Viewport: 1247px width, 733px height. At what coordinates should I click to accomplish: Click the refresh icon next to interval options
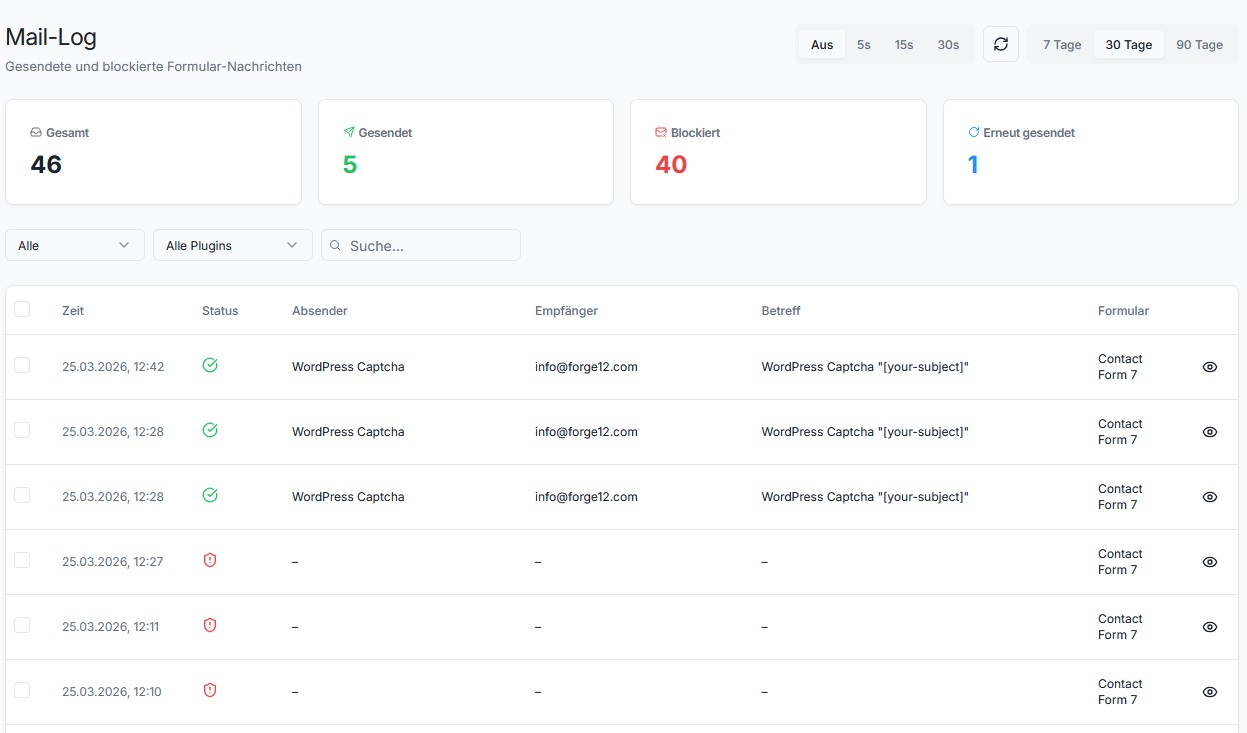[x=1001, y=43]
